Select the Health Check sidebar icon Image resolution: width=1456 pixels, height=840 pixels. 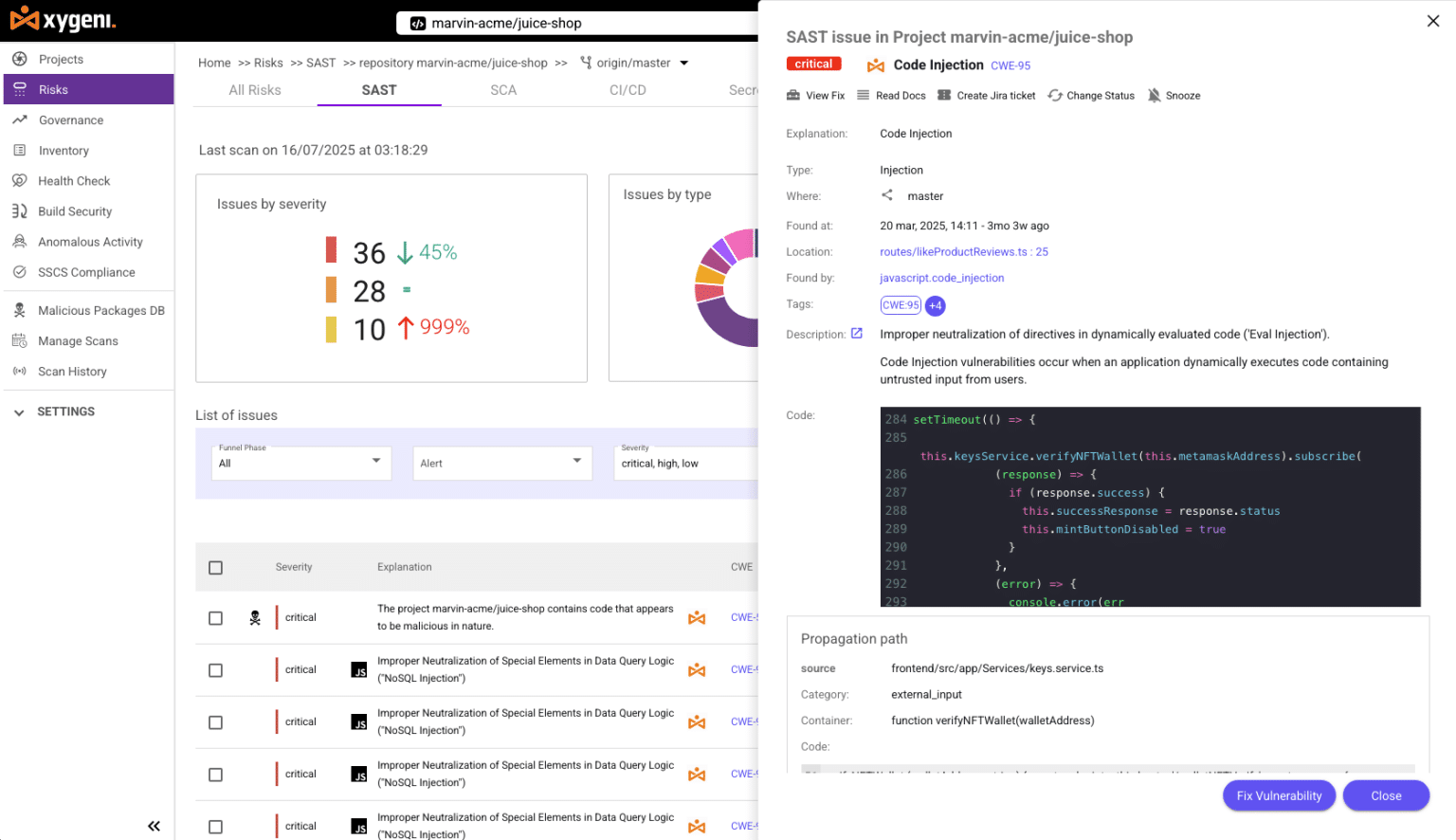19,180
